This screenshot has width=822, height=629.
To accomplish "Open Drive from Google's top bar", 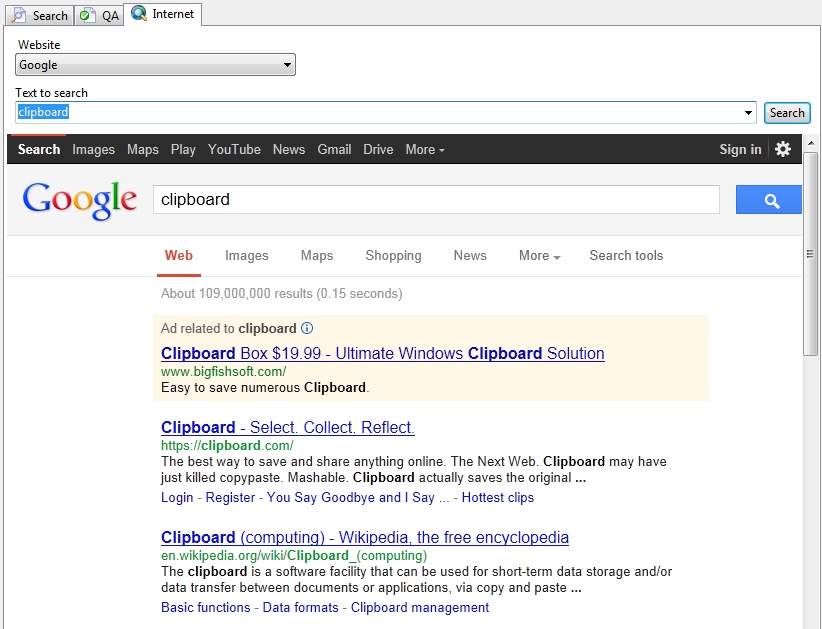I will tap(378, 149).
